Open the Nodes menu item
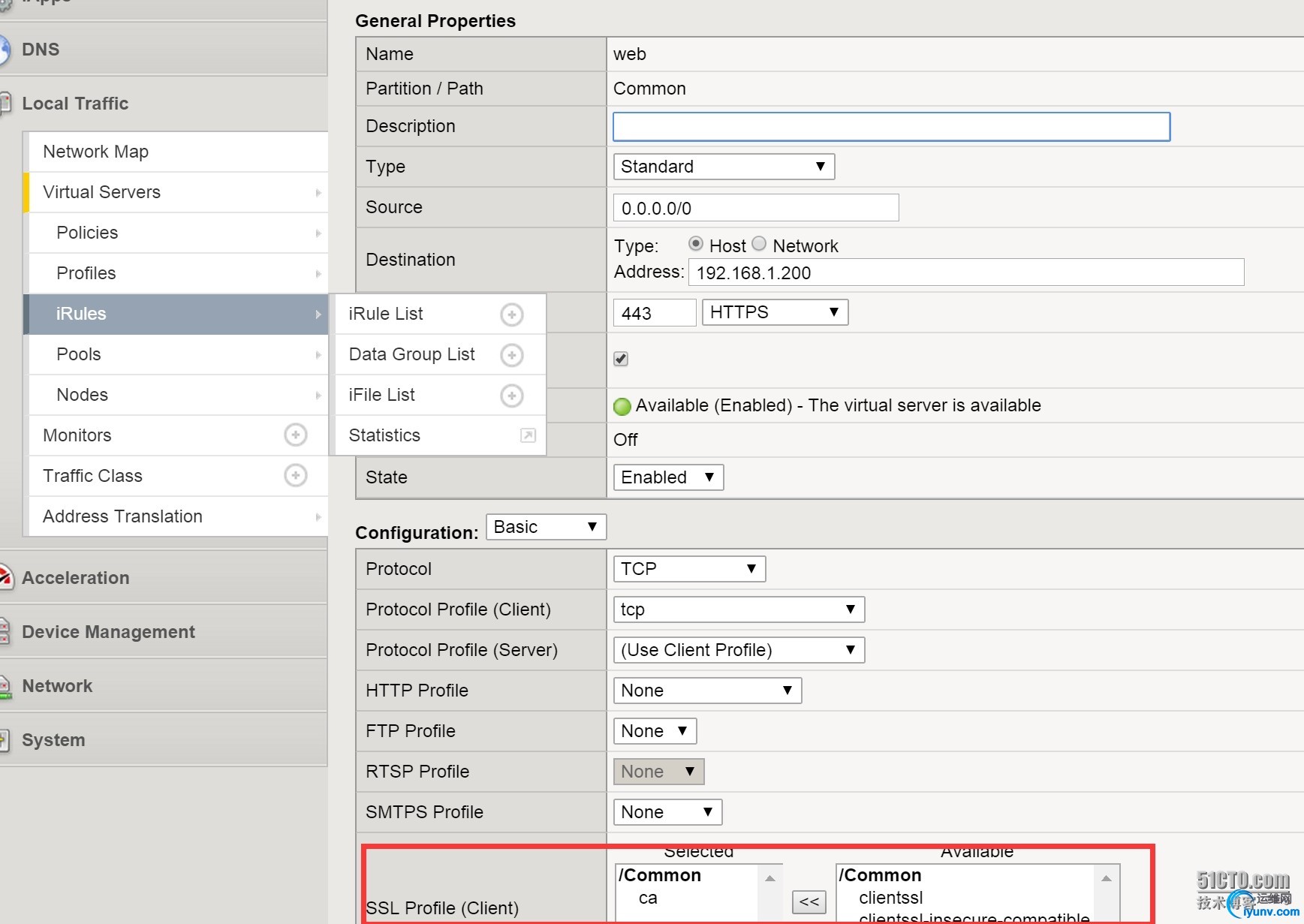 pos(179,395)
